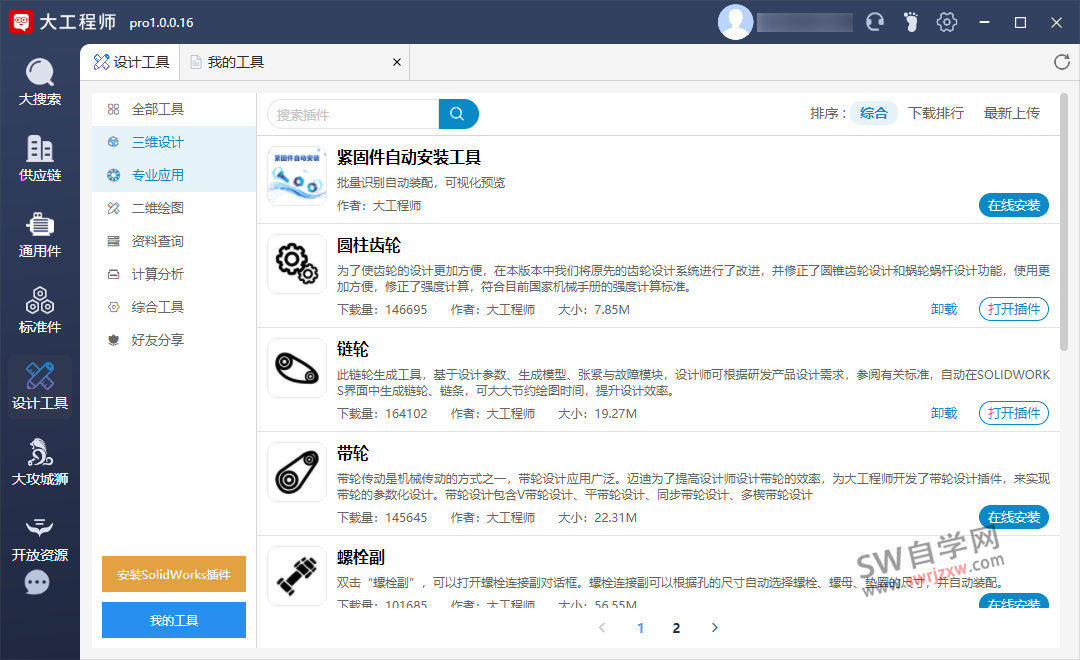Refresh the plugin list with the refresh icon
This screenshot has width=1080, height=660.
pyautogui.click(x=1060, y=61)
